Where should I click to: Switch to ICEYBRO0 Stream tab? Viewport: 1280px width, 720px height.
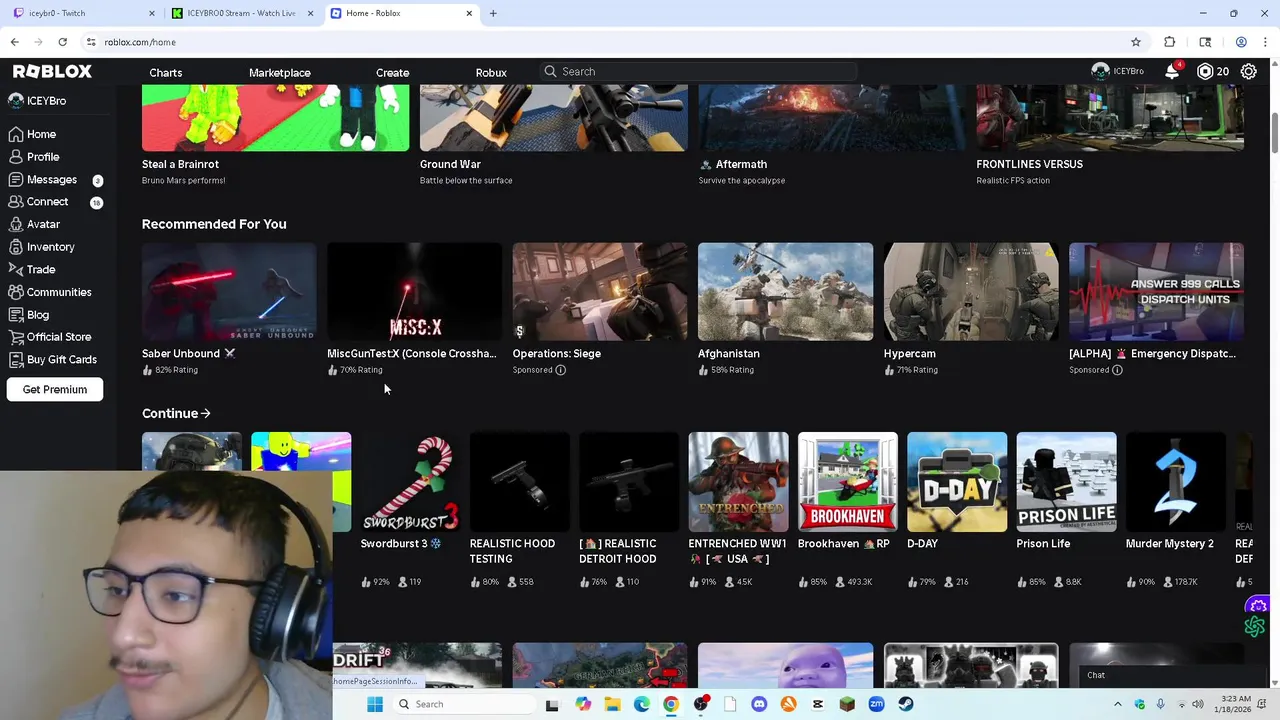click(240, 13)
